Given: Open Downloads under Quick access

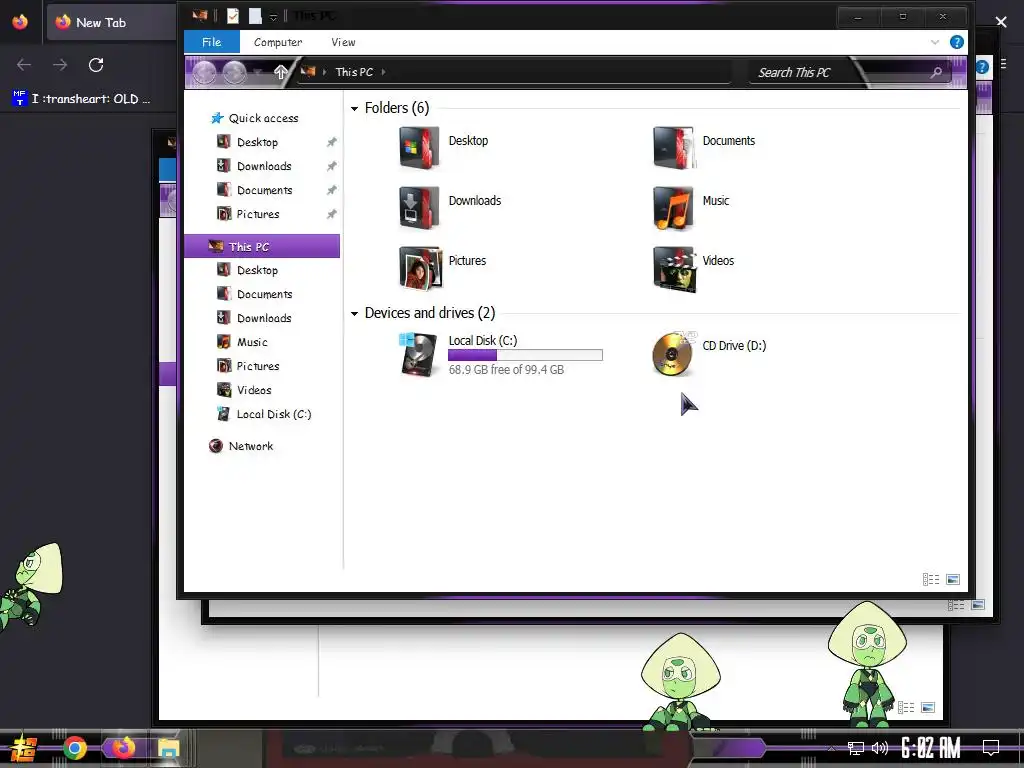Looking at the screenshot, I should point(264,166).
